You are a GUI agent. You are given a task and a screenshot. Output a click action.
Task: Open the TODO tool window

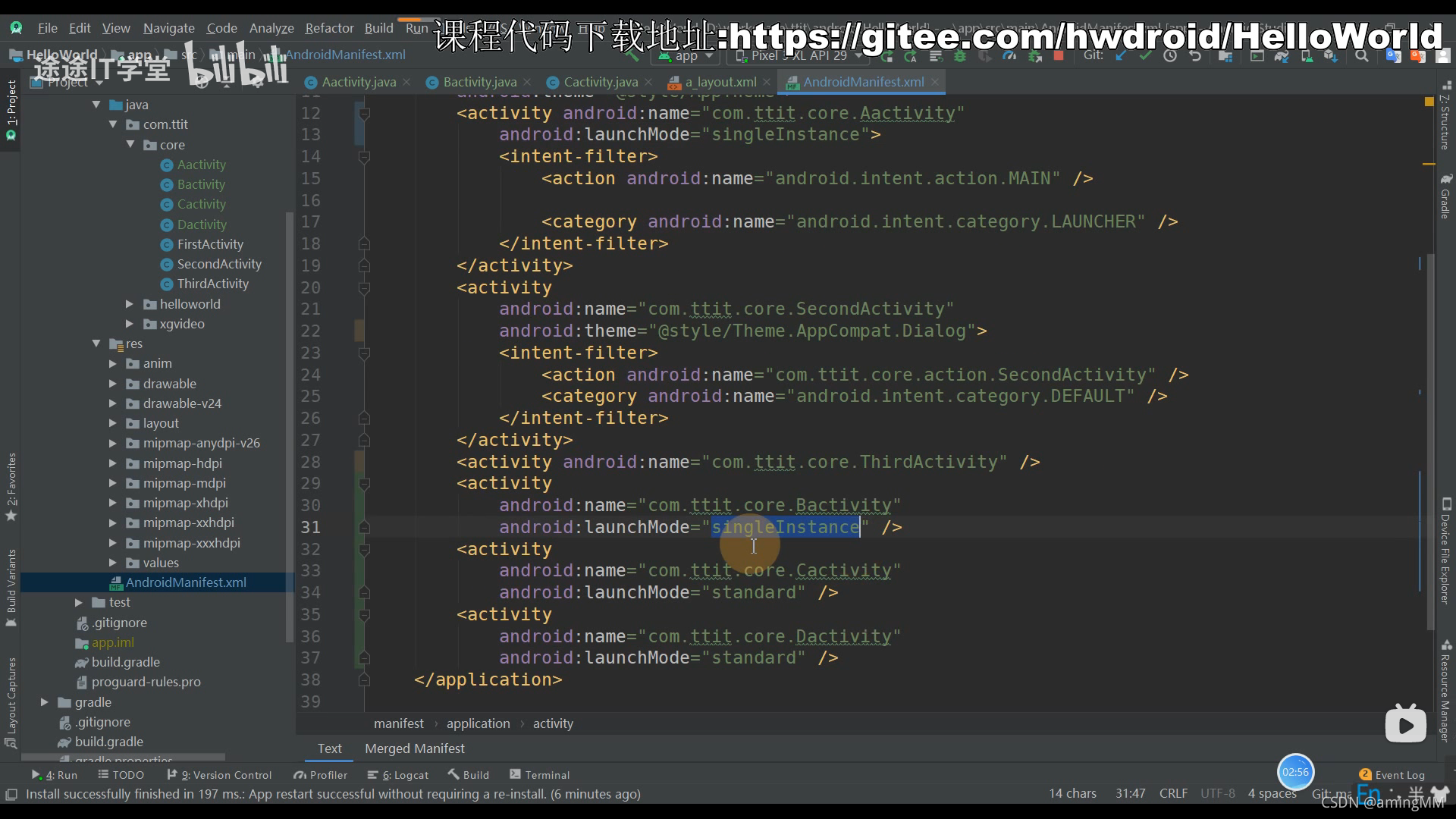(121, 774)
